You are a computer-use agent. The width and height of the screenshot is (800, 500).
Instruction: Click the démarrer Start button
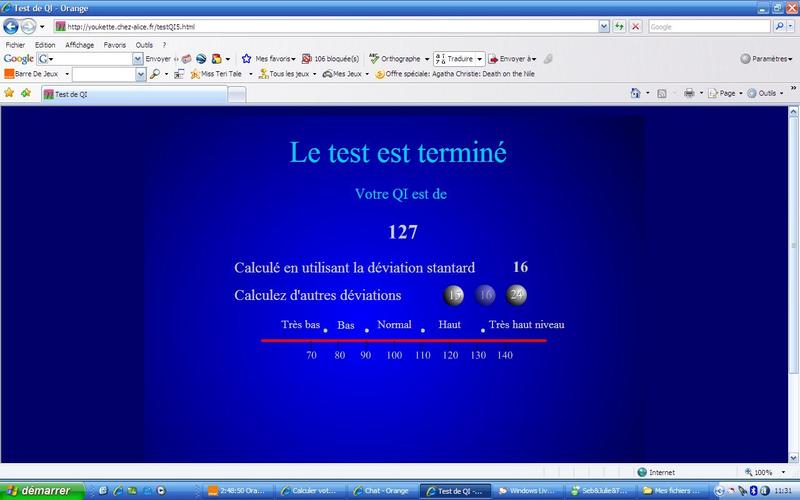(x=38, y=490)
